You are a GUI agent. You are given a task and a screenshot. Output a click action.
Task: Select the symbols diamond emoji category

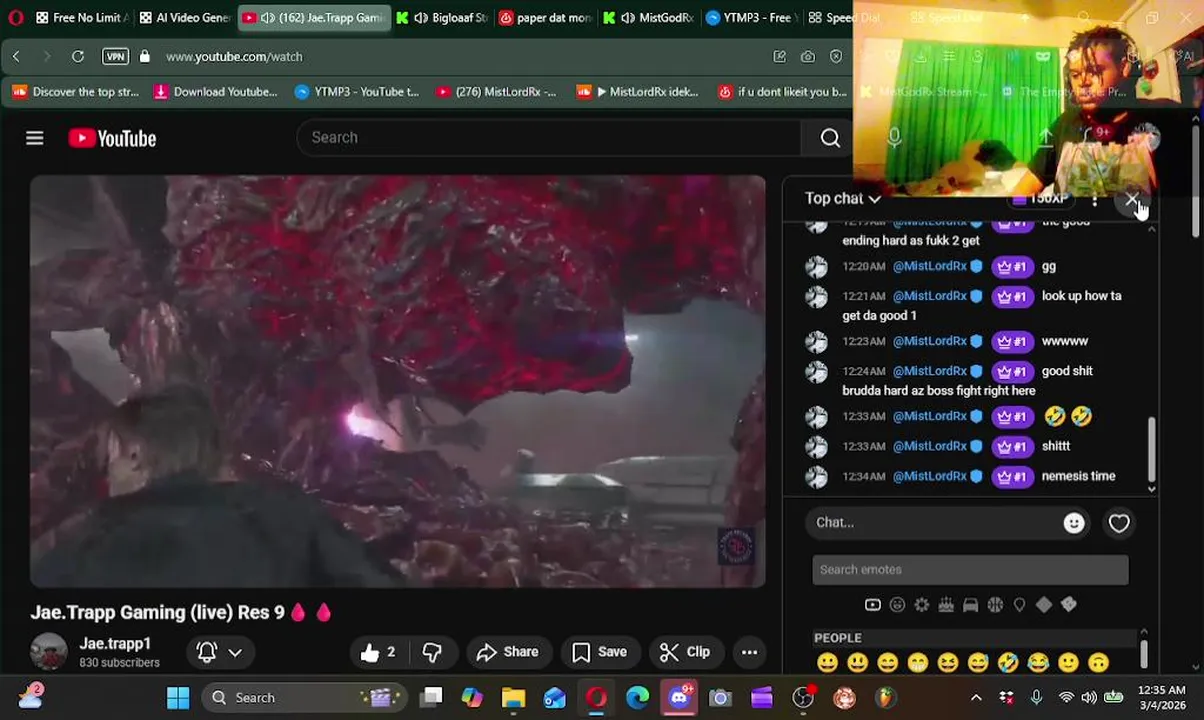pyautogui.click(x=1044, y=605)
